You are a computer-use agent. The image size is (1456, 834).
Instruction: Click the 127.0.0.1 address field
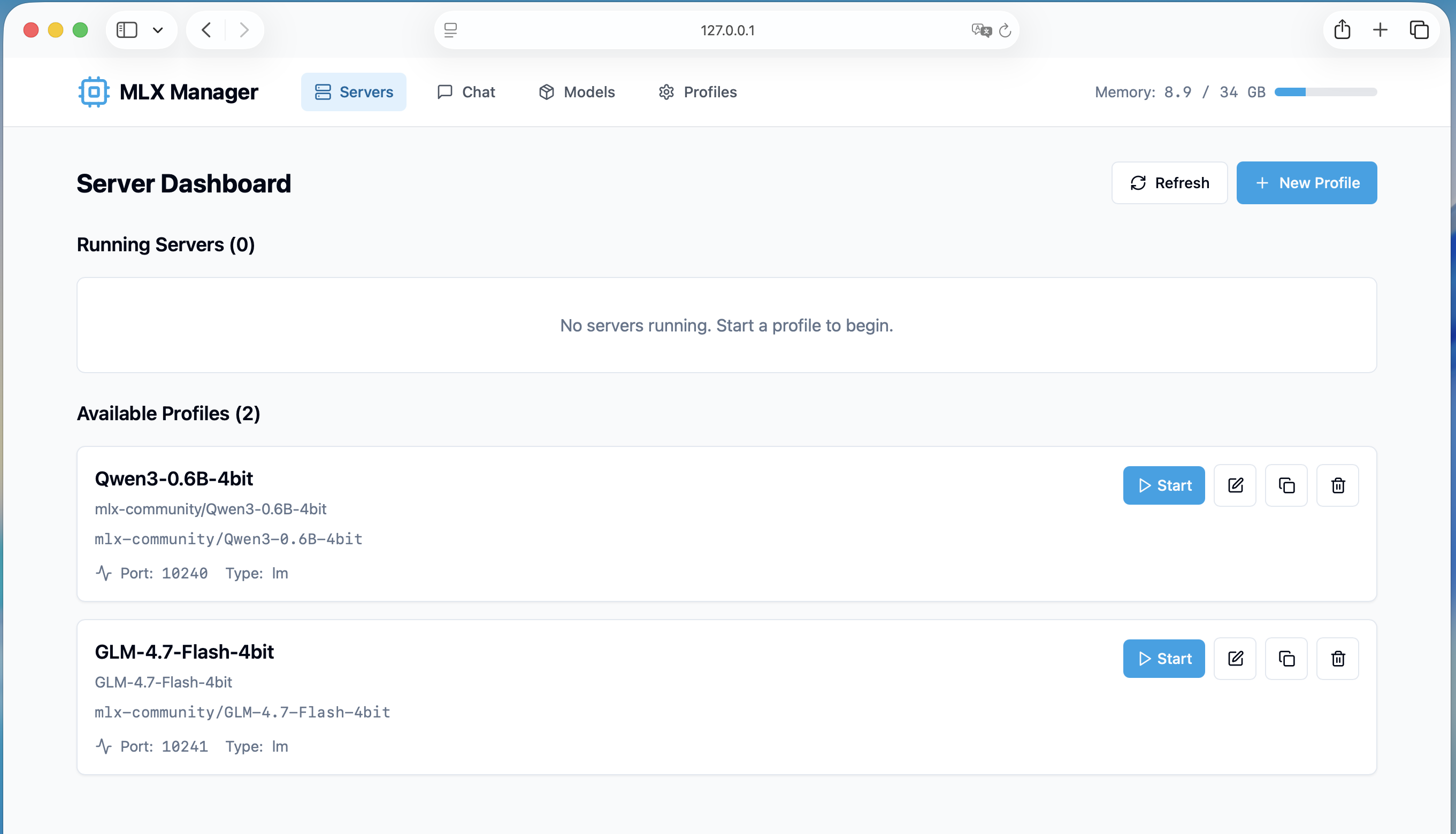point(726,30)
